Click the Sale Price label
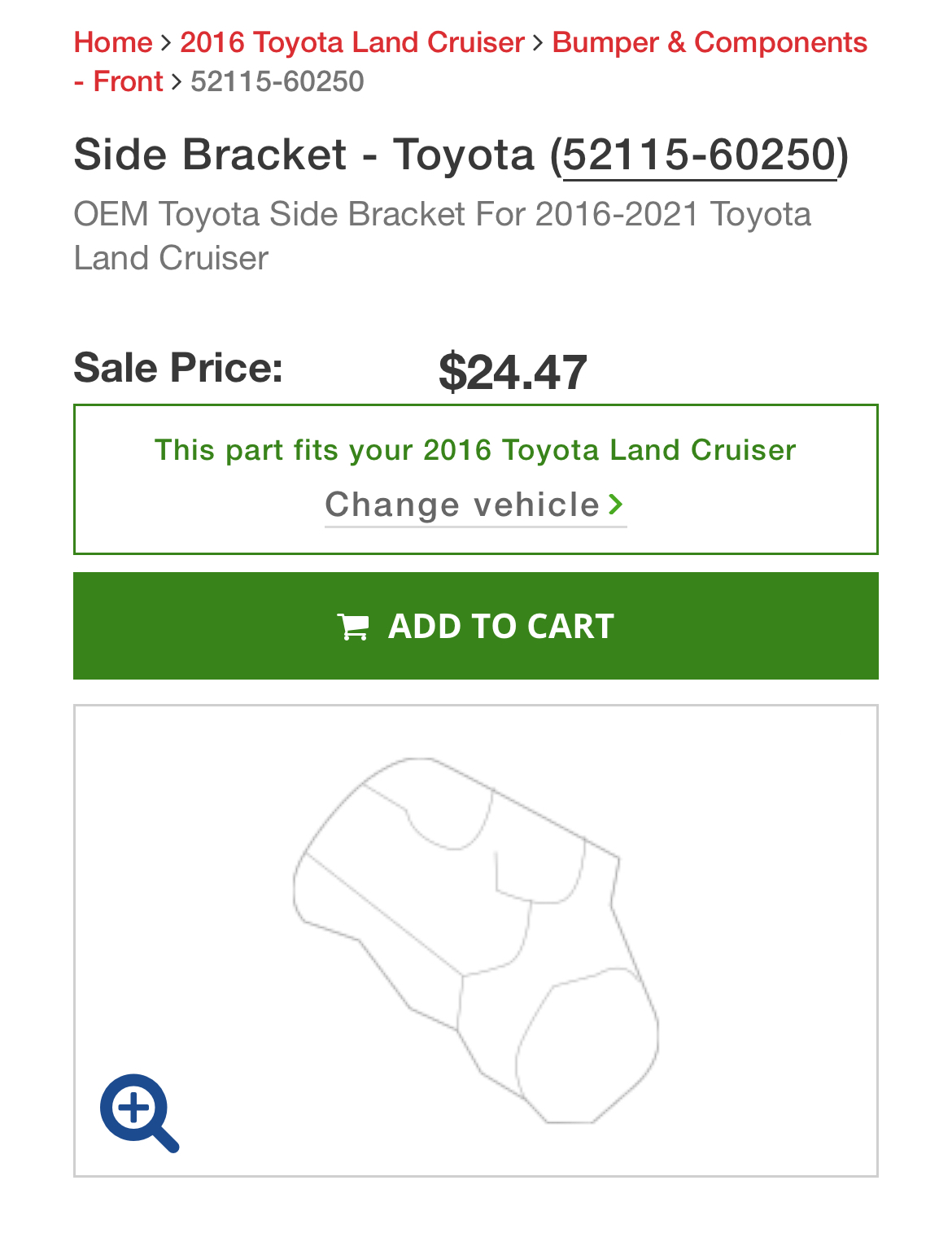952x1246 pixels. coord(178,367)
